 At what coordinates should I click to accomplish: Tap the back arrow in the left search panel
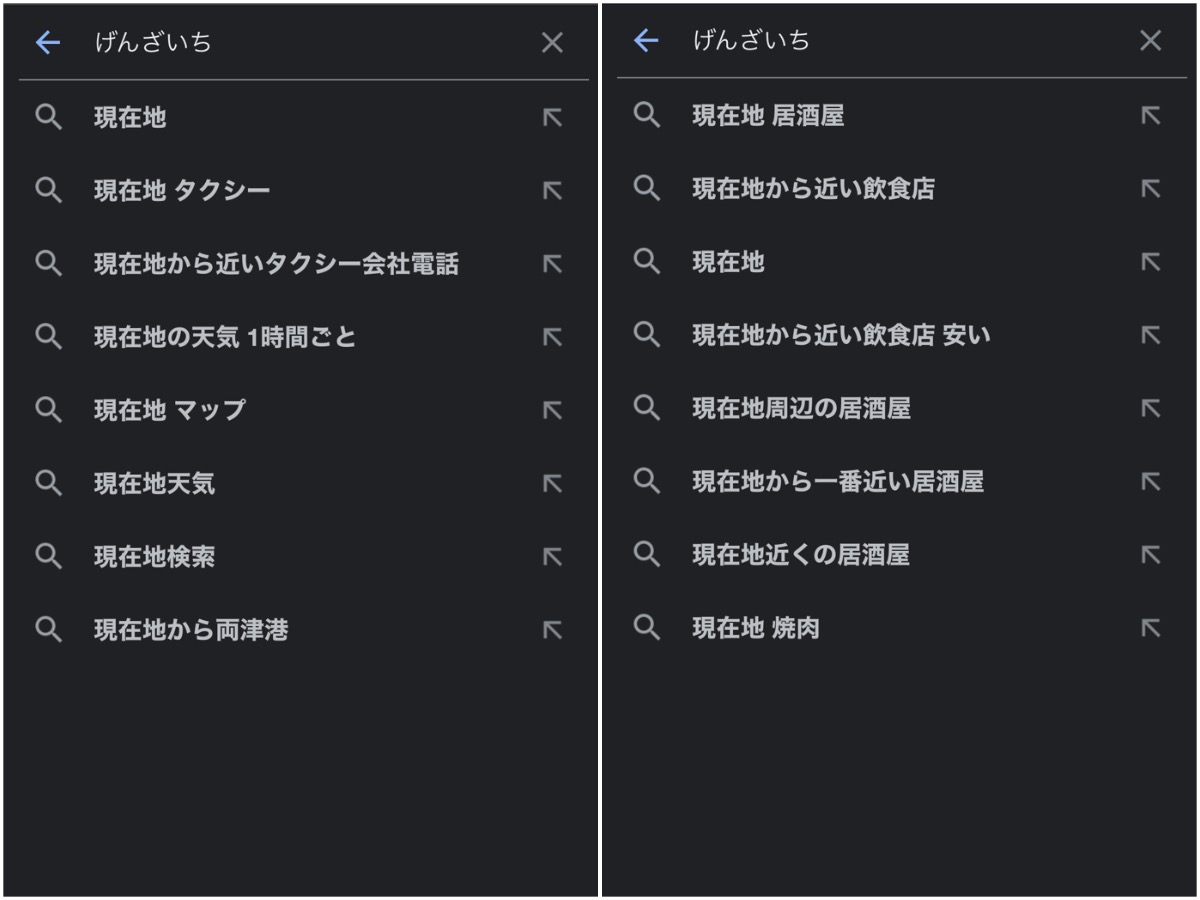(x=48, y=42)
